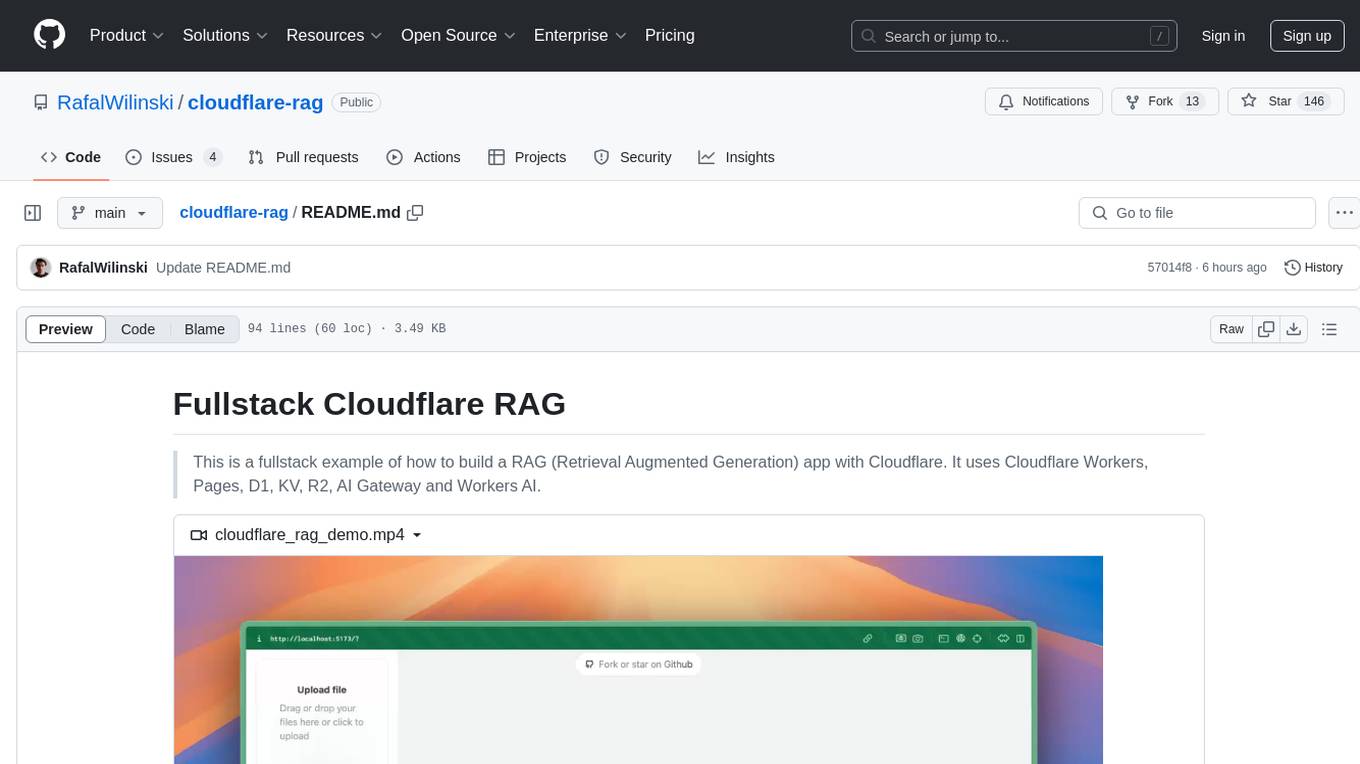
Task: Expand the Product menu
Action: (x=127, y=35)
